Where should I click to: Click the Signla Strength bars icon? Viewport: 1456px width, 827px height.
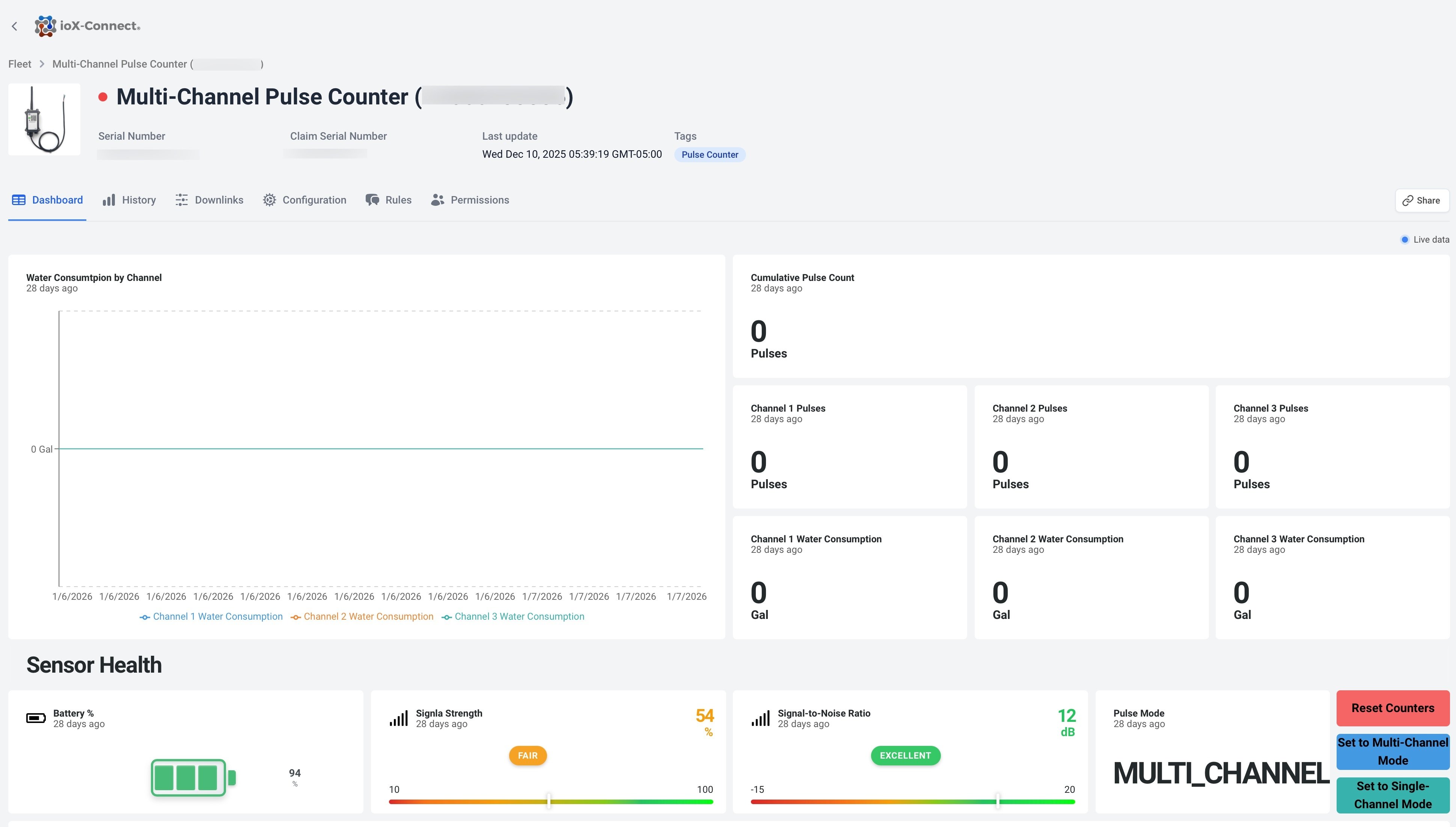(398, 718)
